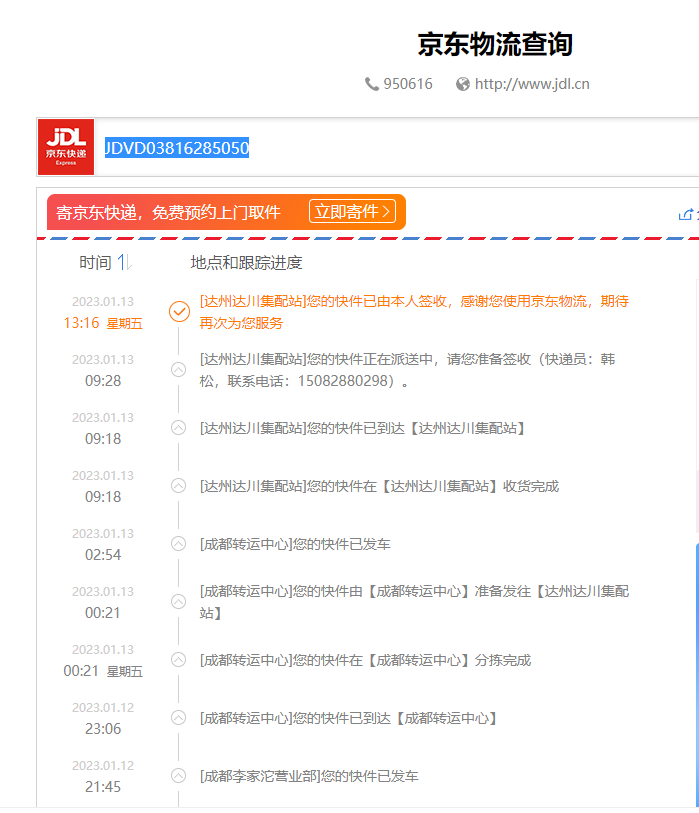This screenshot has height=813, width=699.
Task: Click marker icon for 准备发往 entry
Action: [178, 601]
